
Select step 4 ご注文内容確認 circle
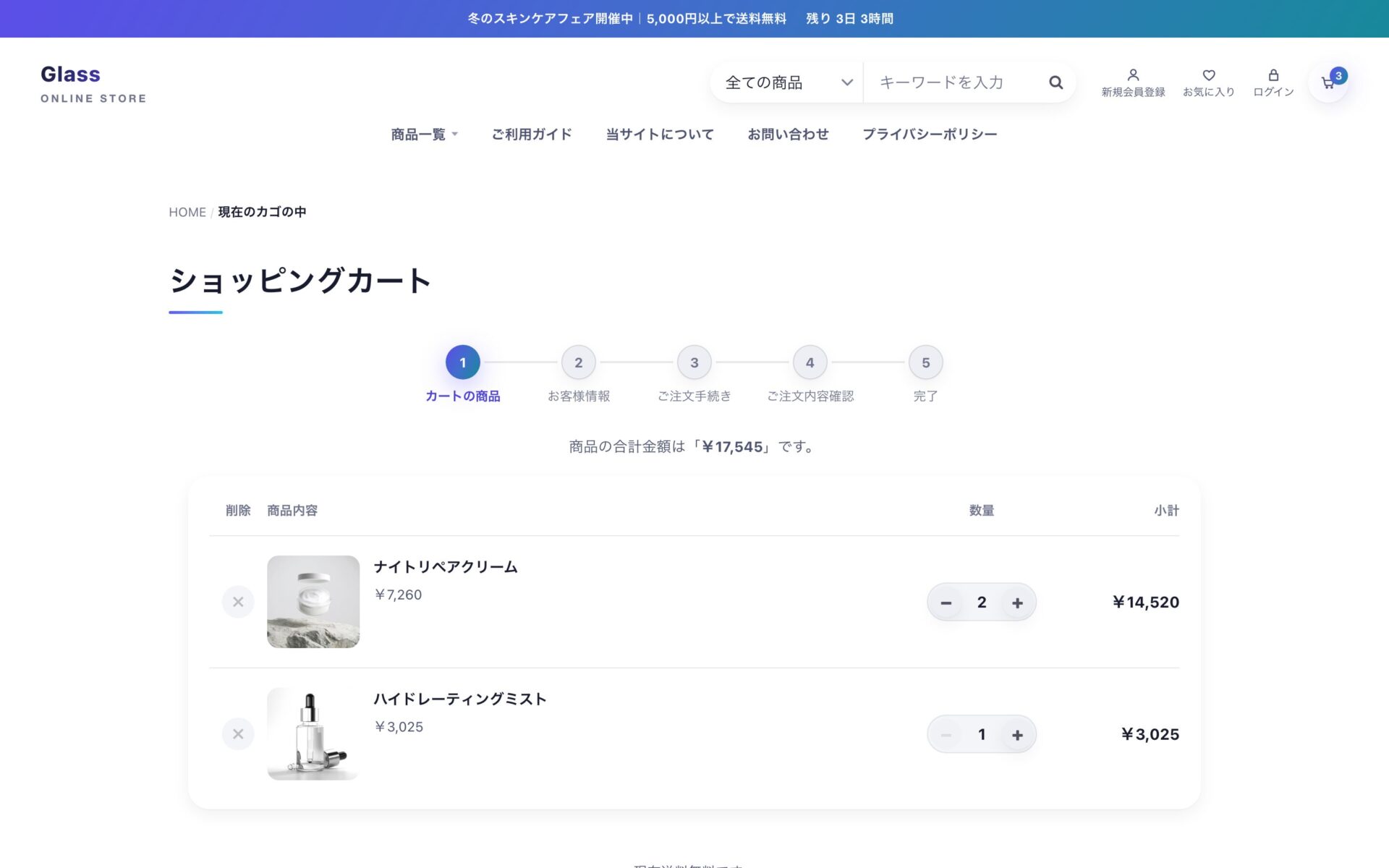tap(810, 362)
